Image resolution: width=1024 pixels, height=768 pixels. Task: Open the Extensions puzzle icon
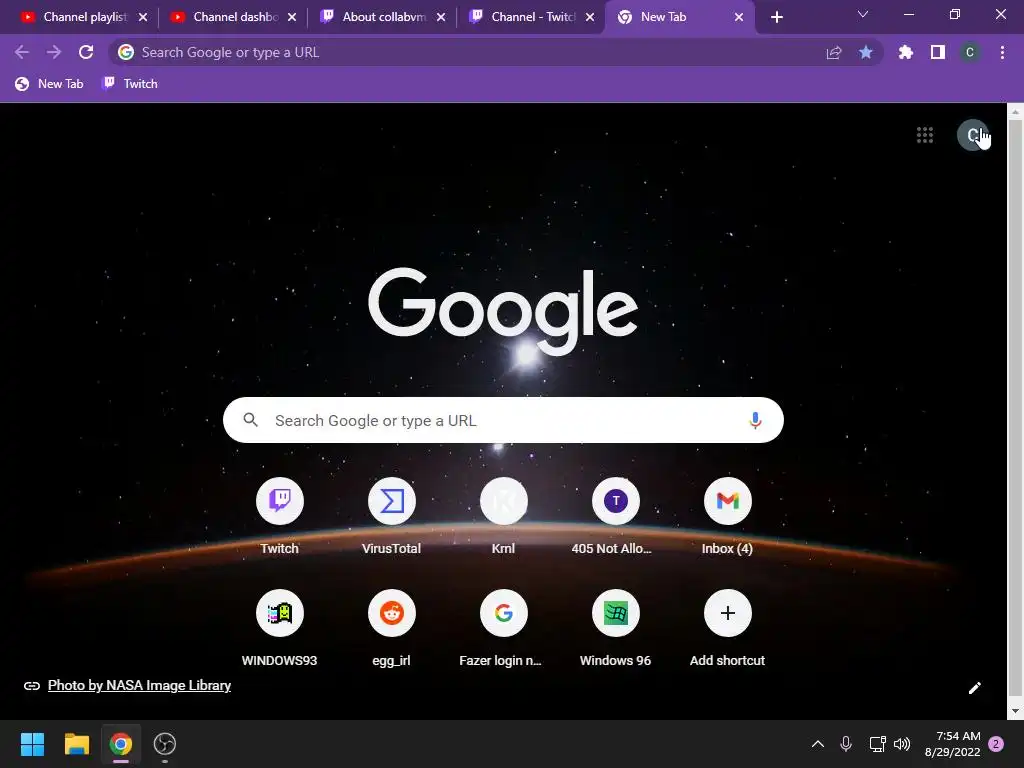906,52
